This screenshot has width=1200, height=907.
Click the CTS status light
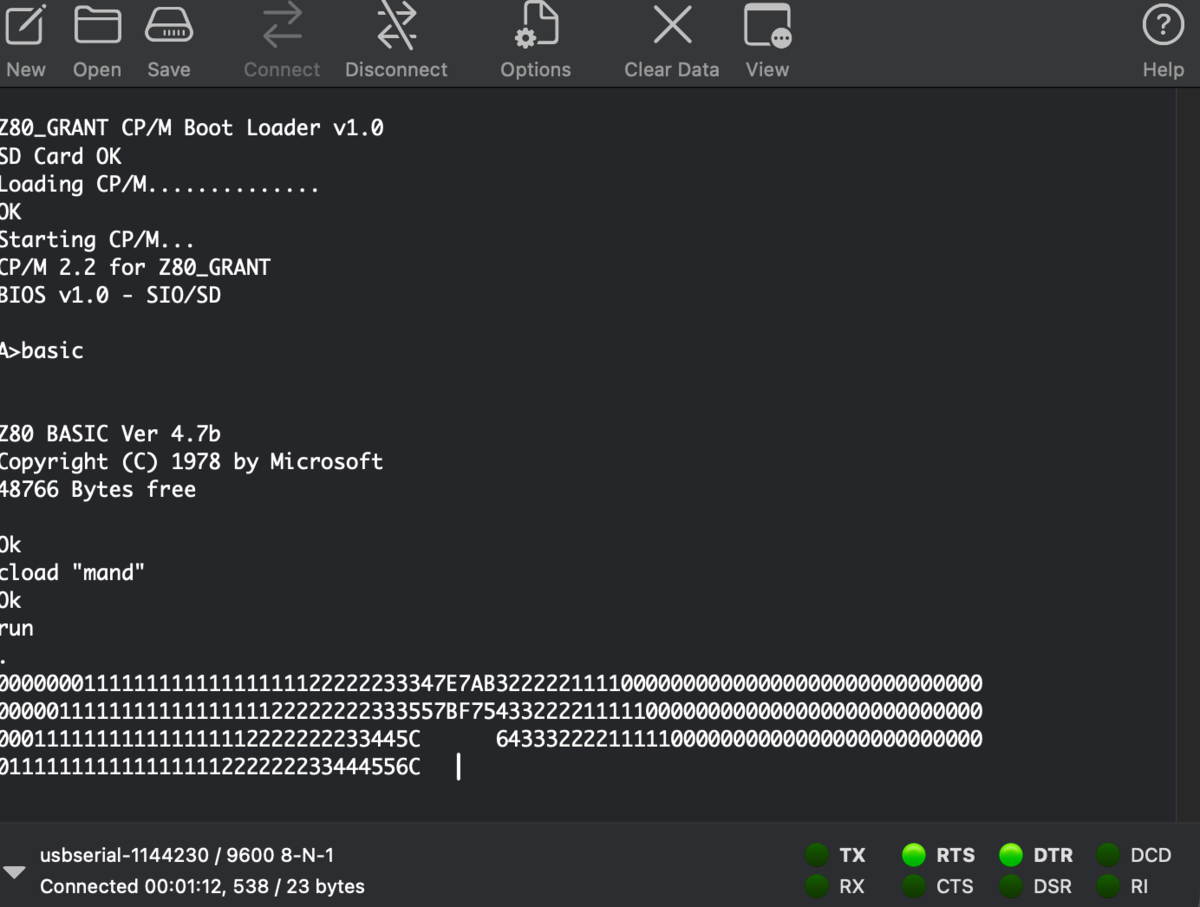[x=913, y=886]
